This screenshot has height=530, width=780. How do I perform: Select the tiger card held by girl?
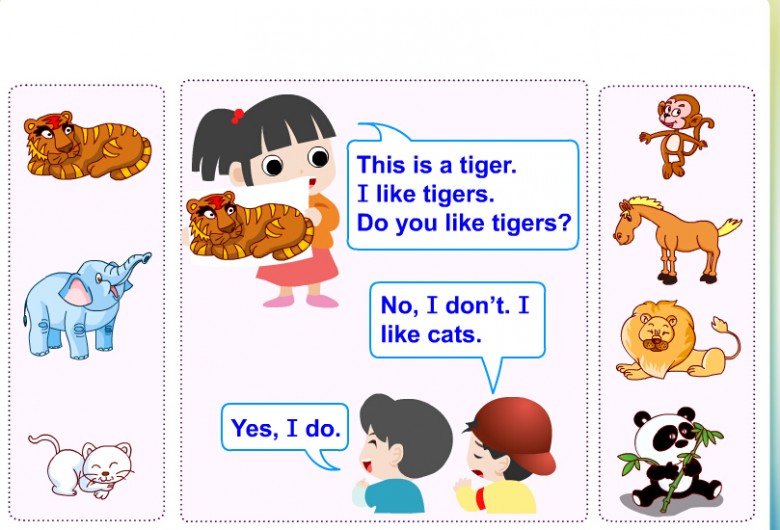(x=250, y=225)
